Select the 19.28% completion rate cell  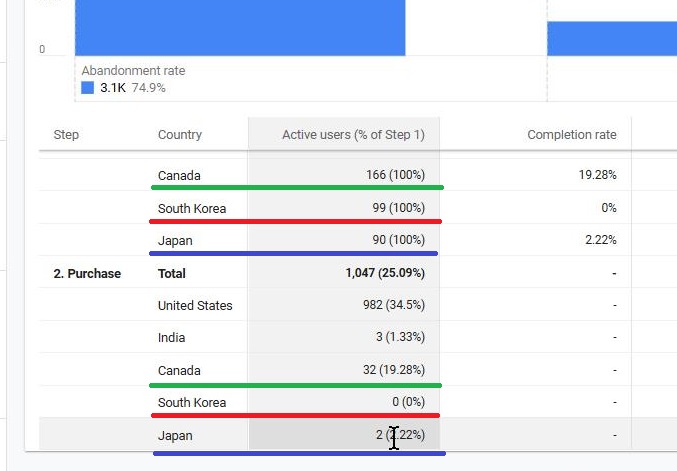click(x=598, y=175)
